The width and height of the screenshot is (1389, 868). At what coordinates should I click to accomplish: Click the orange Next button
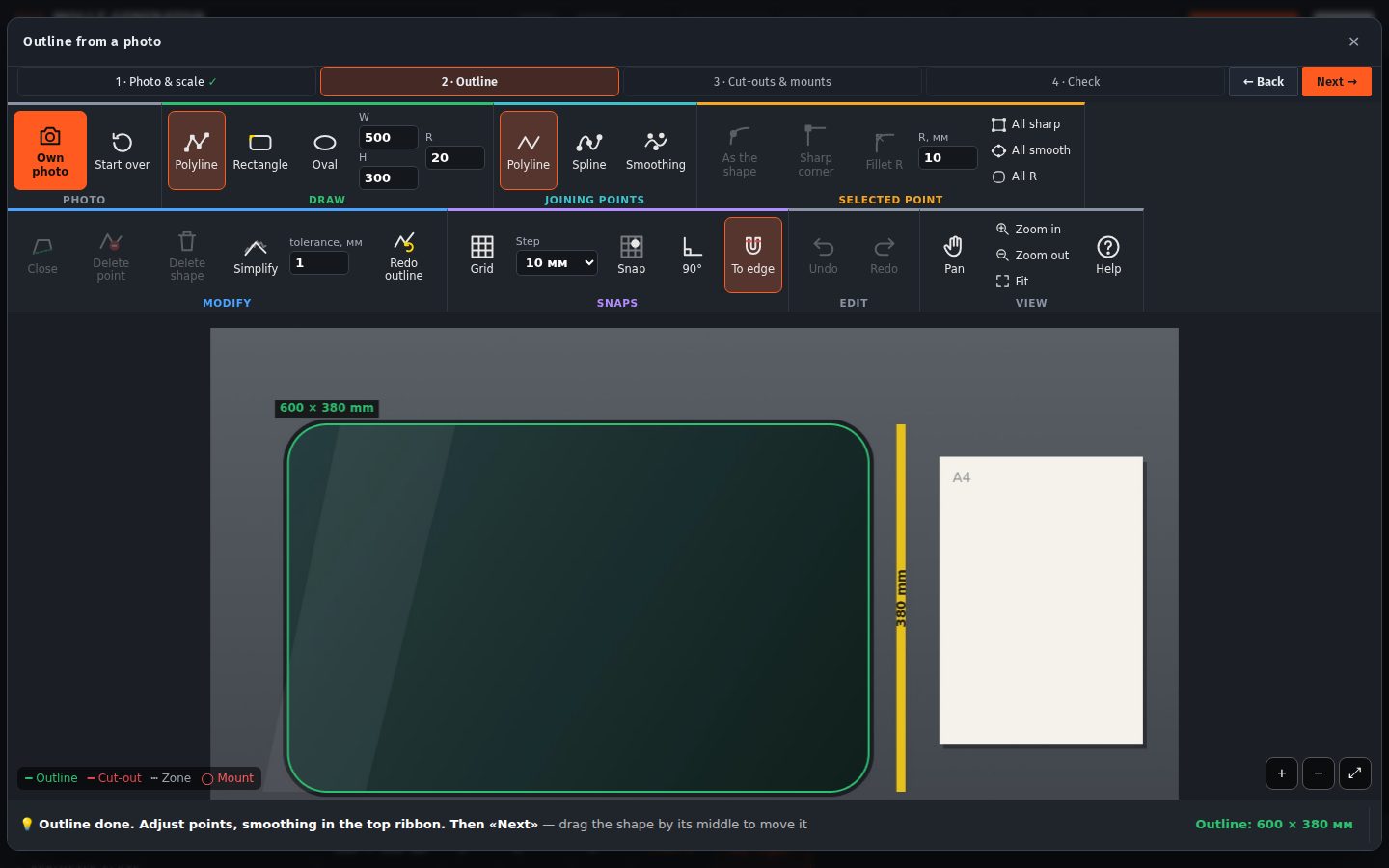click(1337, 82)
